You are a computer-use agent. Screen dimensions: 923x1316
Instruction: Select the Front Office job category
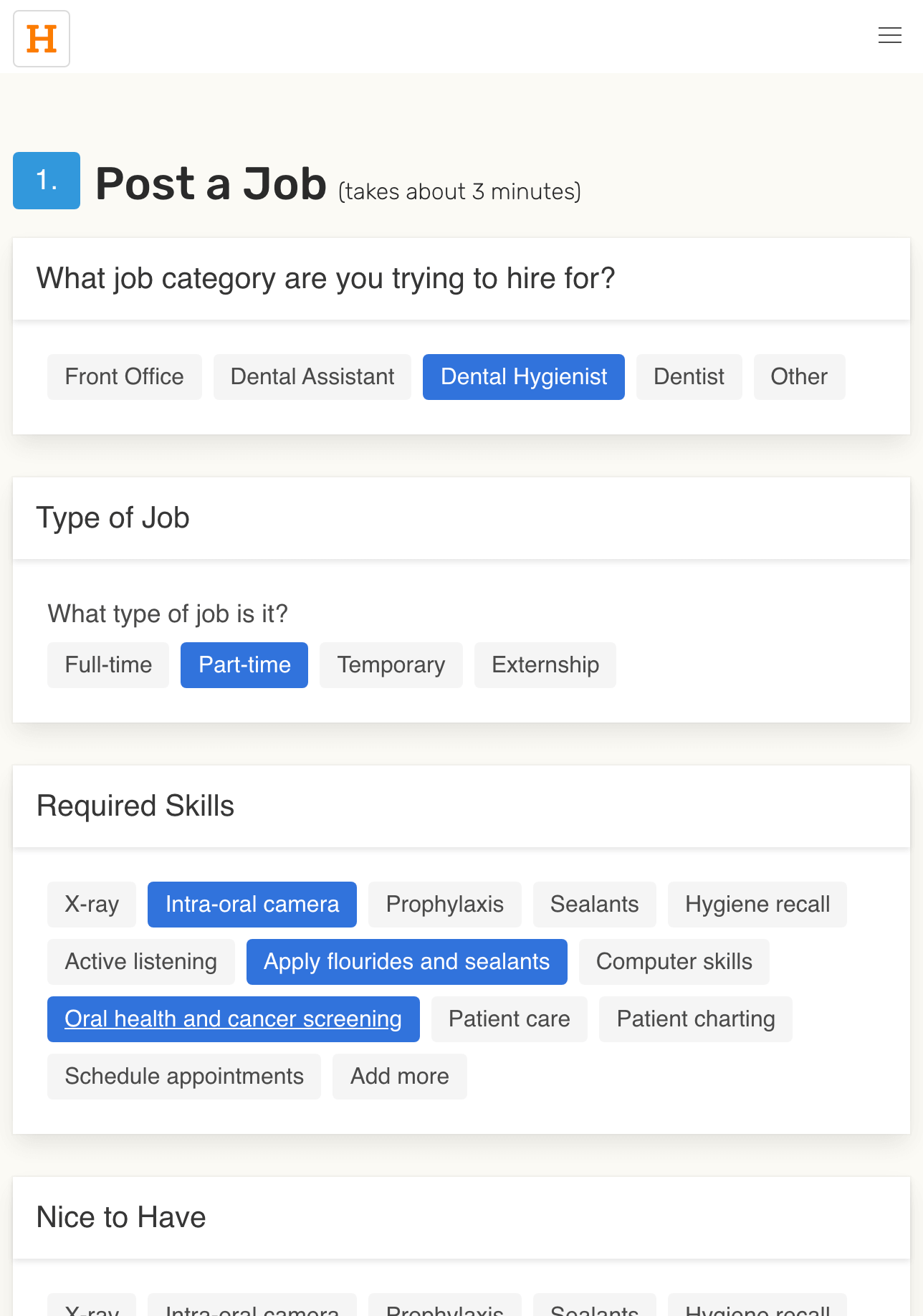[125, 377]
